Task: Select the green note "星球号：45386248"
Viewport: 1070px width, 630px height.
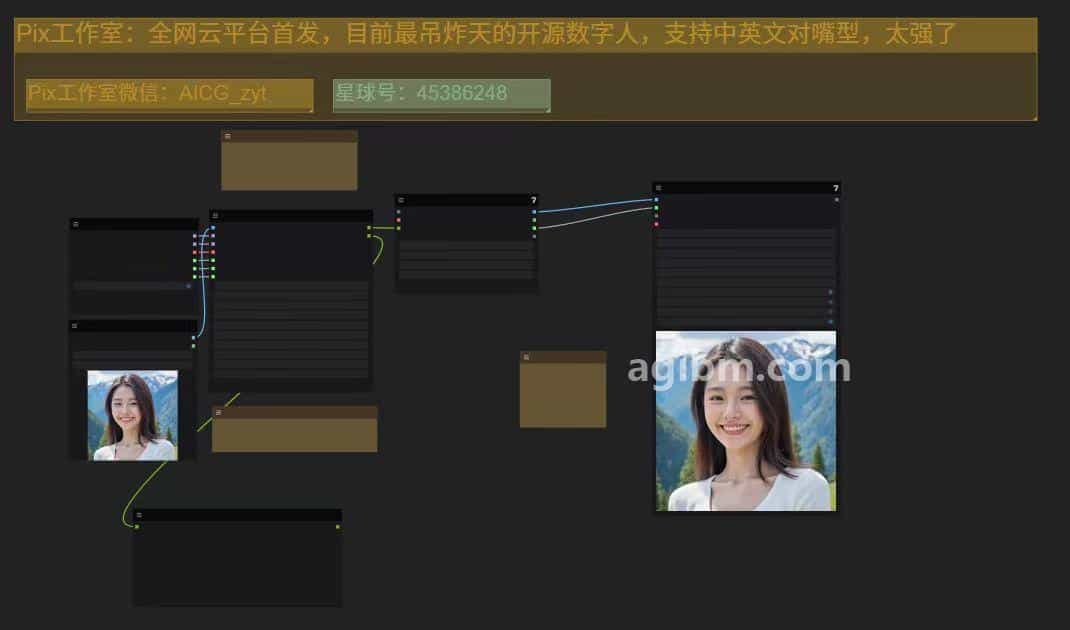Action: click(x=441, y=94)
